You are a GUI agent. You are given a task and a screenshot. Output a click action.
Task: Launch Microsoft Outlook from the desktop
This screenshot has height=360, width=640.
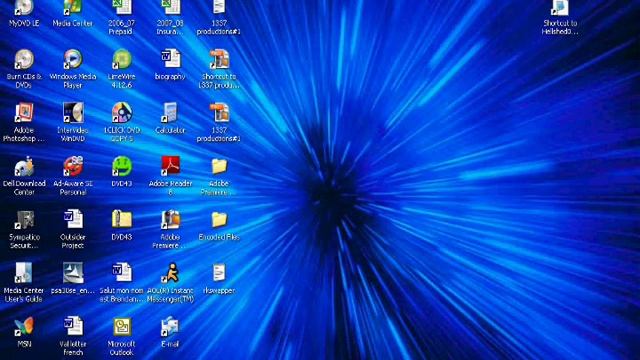point(122,327)
